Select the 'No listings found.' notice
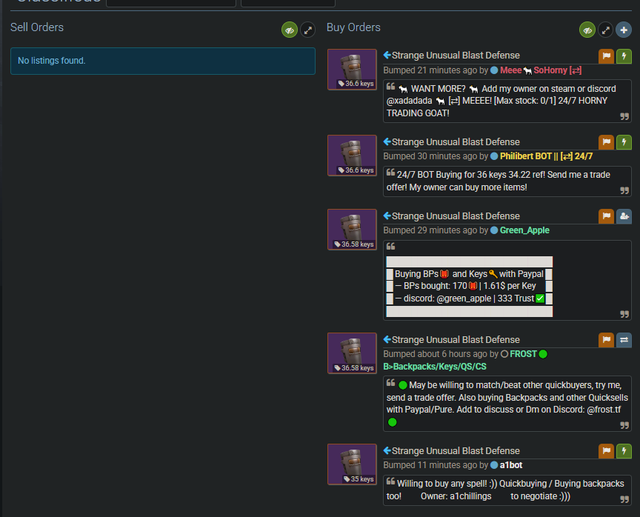Screen dimensions: 640x517 (163, 61)
